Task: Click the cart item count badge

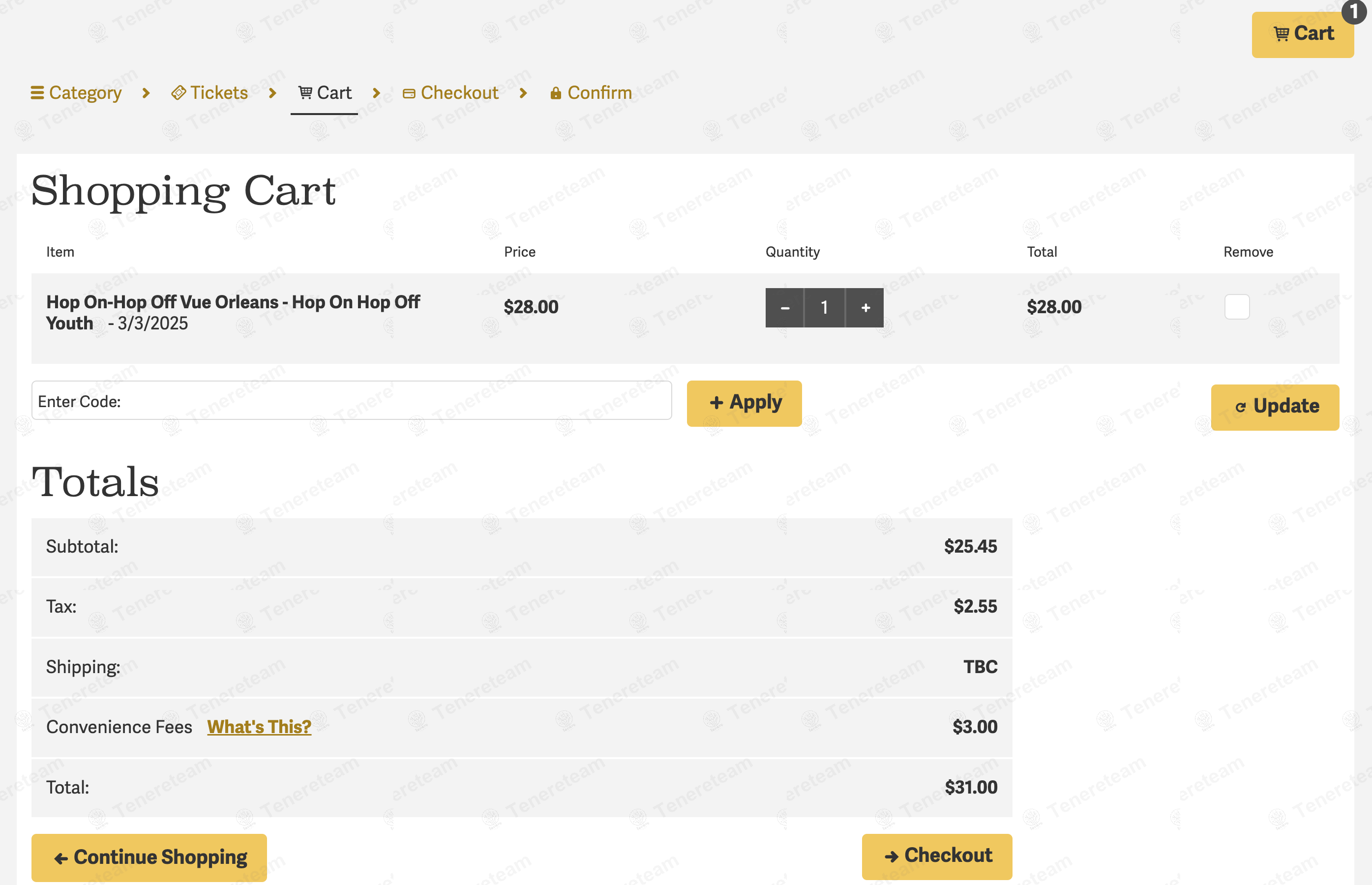Action: coord(1354,11)
